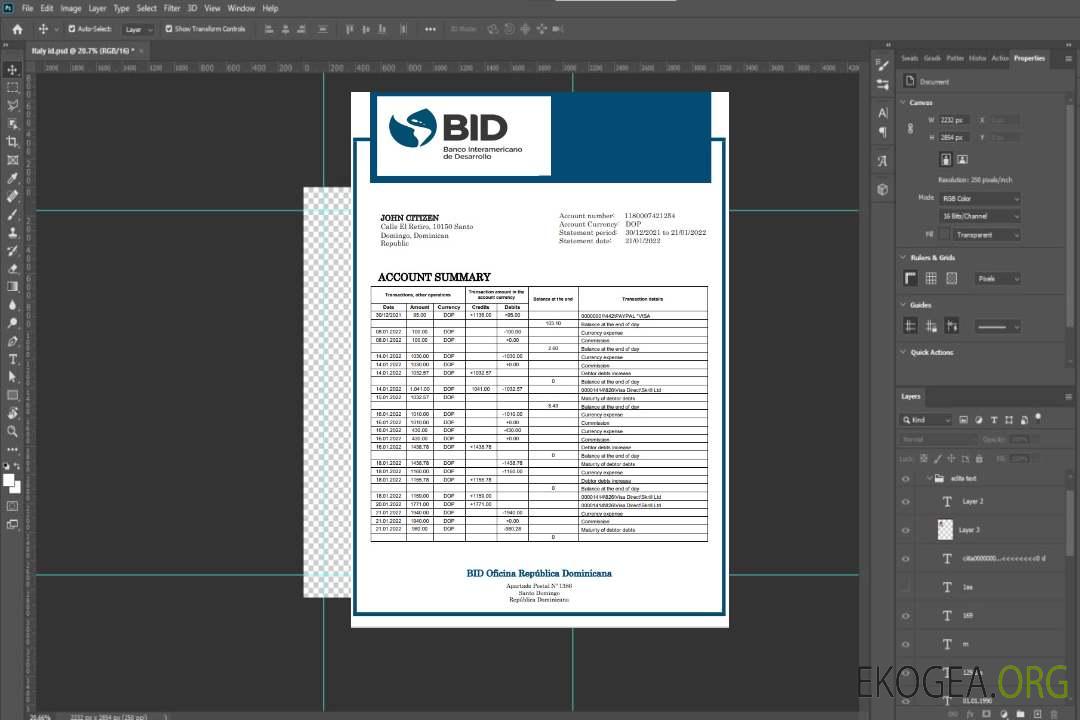Select the Crop tool

point(12,142)
